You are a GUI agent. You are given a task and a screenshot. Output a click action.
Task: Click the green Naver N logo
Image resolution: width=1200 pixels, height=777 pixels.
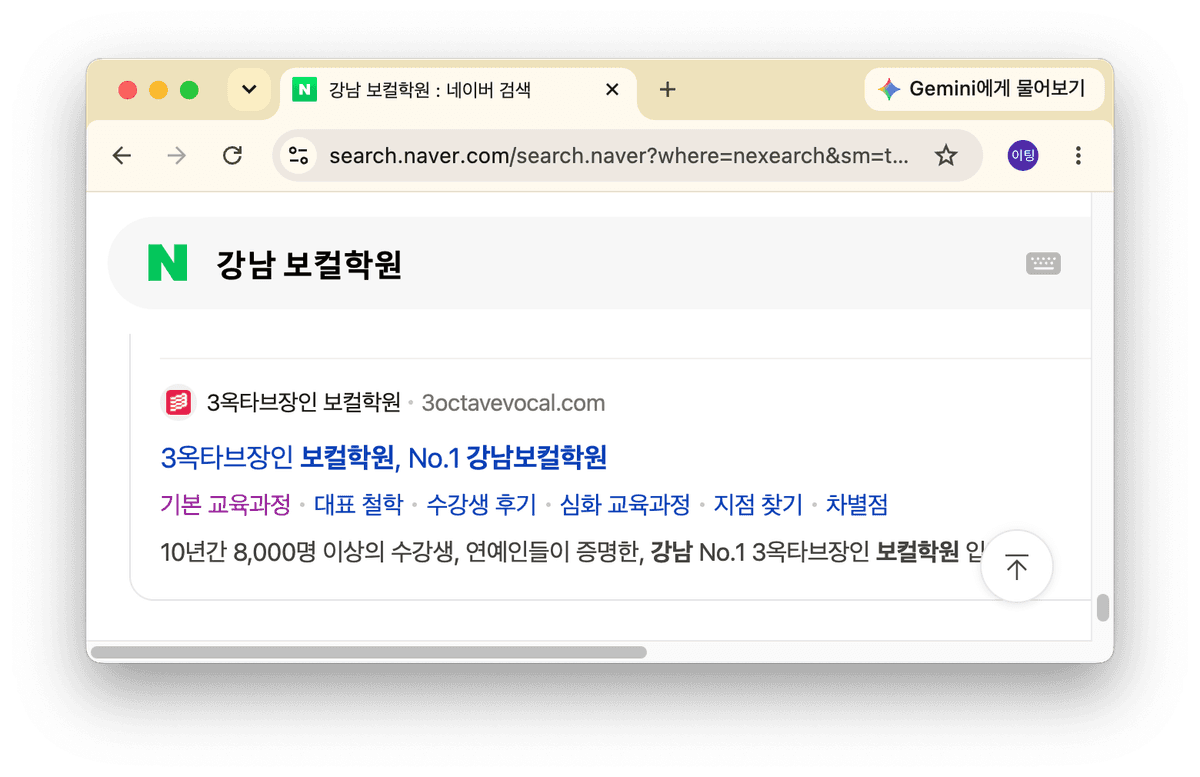pyautogui.click(x=168, y=263)
